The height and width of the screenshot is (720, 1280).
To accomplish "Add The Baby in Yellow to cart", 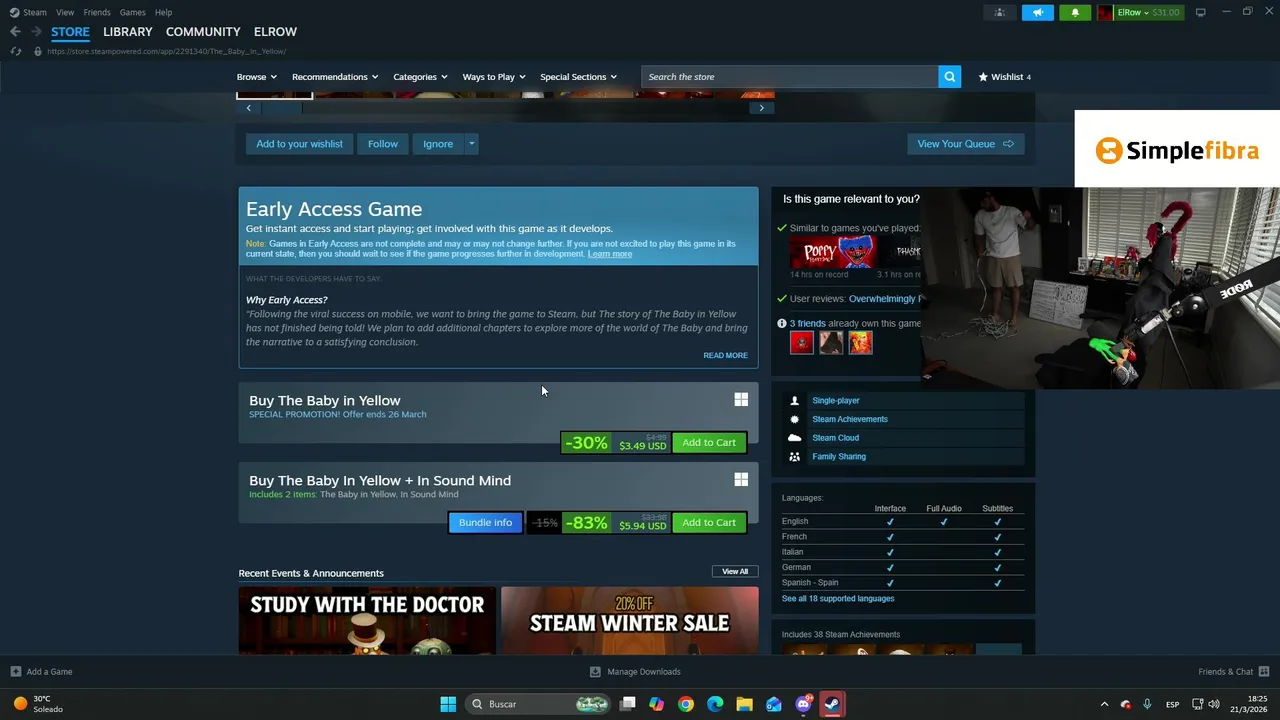I will click(709, 443).
